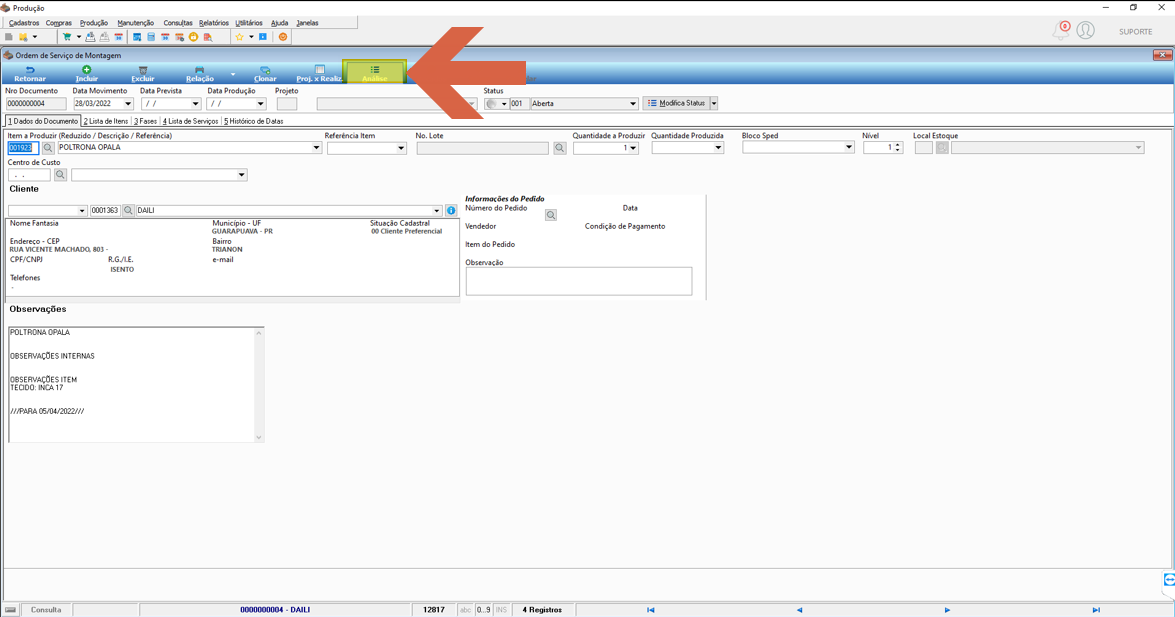Go to previous record navigation arrow
1175x617 pixels.
800,610
